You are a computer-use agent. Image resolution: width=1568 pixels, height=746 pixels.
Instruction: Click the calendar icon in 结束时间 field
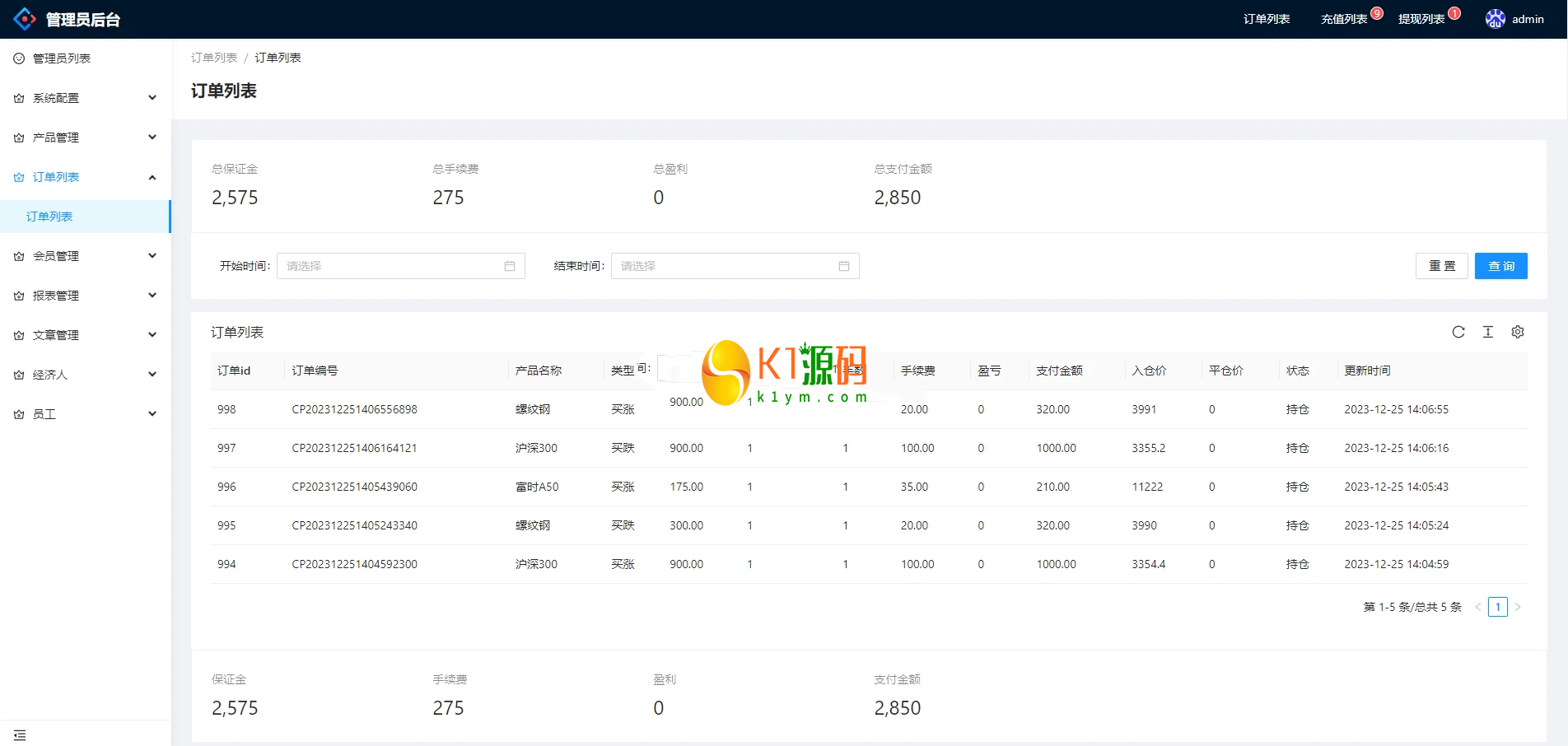pos(843,266)
